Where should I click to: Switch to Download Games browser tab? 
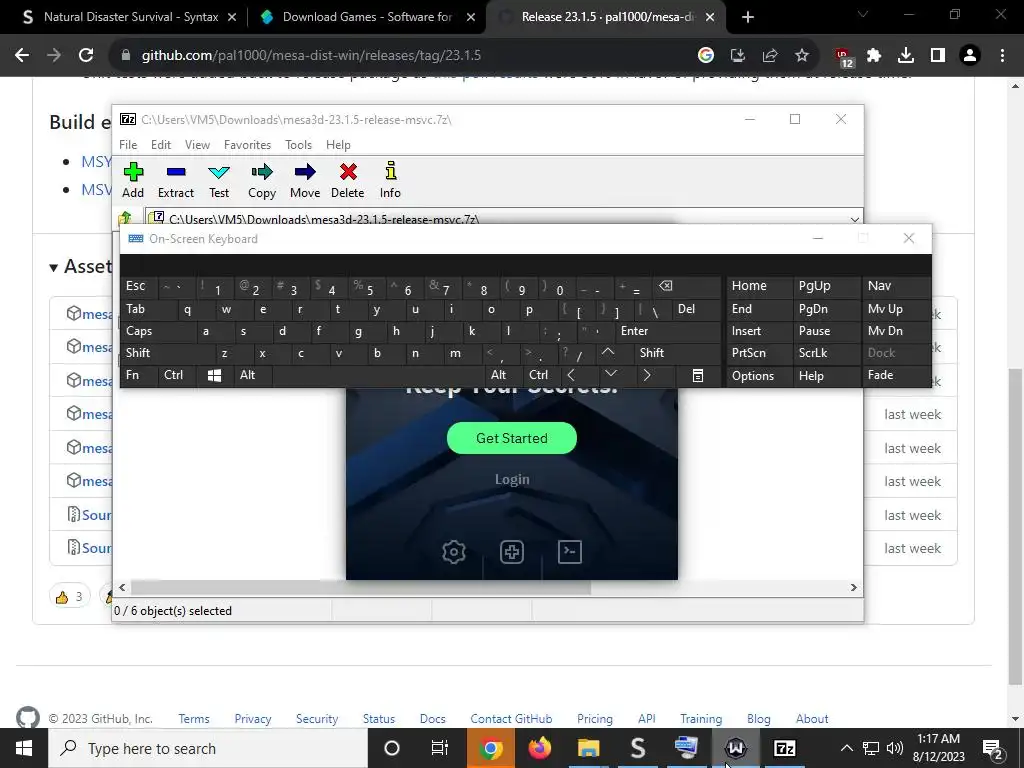click(x=367, y=17)
